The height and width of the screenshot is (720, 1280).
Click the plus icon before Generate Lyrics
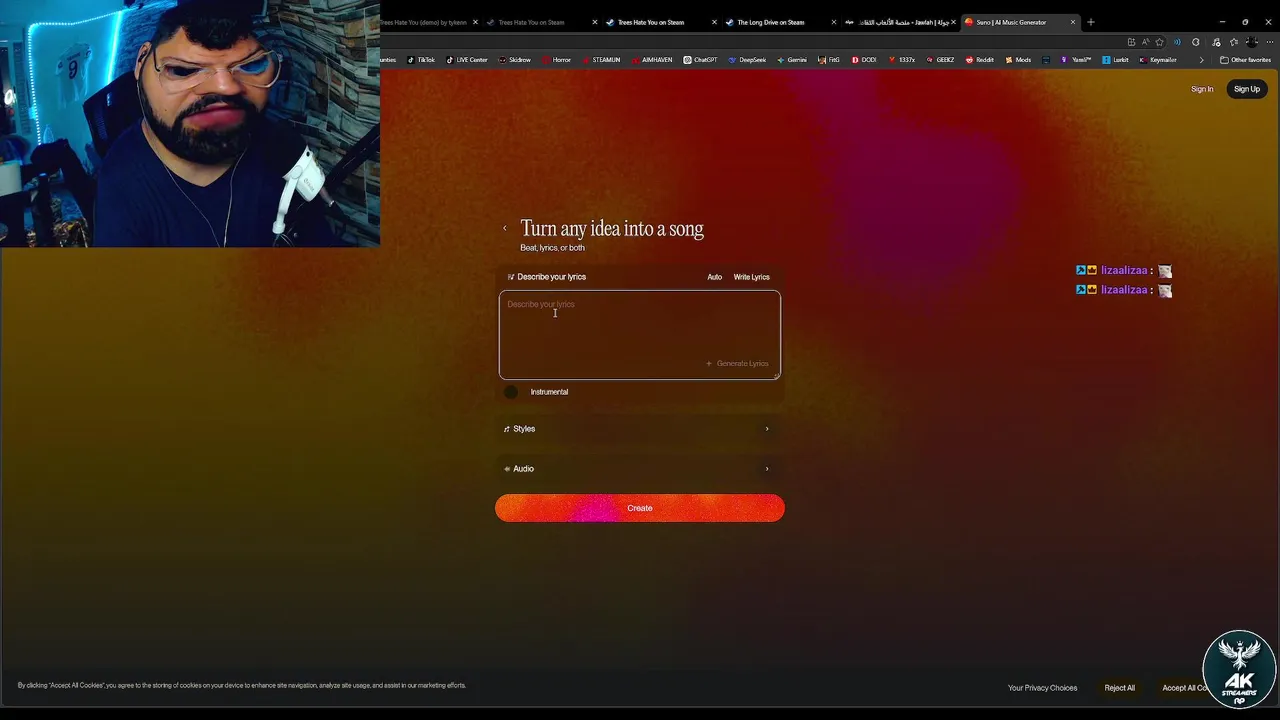[x=709, y=364]
